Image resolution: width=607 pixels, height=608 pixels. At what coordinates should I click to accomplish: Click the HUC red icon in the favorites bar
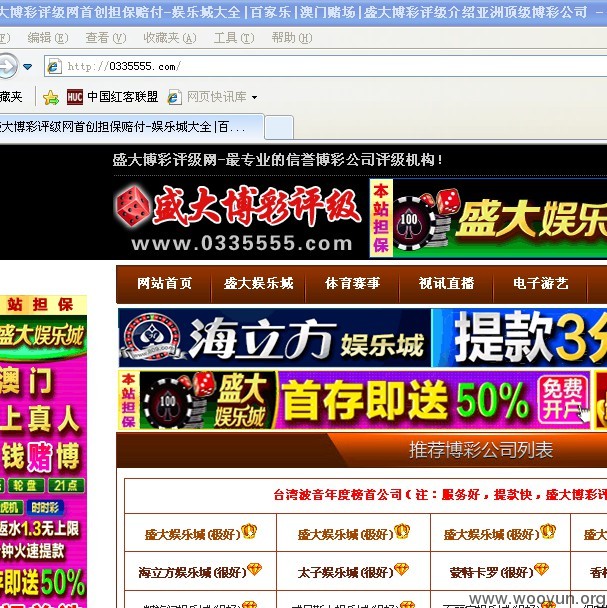coord(75,97)
